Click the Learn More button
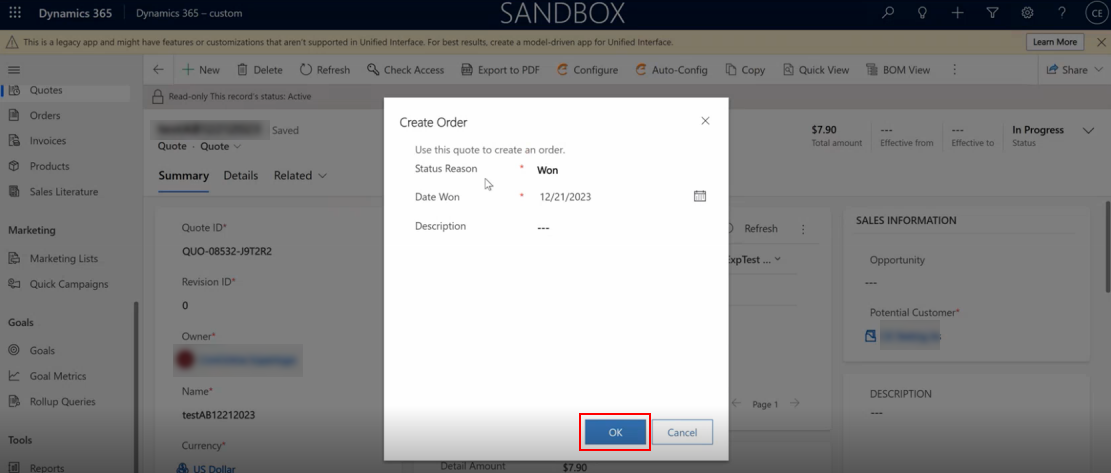Screen dimensions: 1111x473 (x=1055, y=42)
